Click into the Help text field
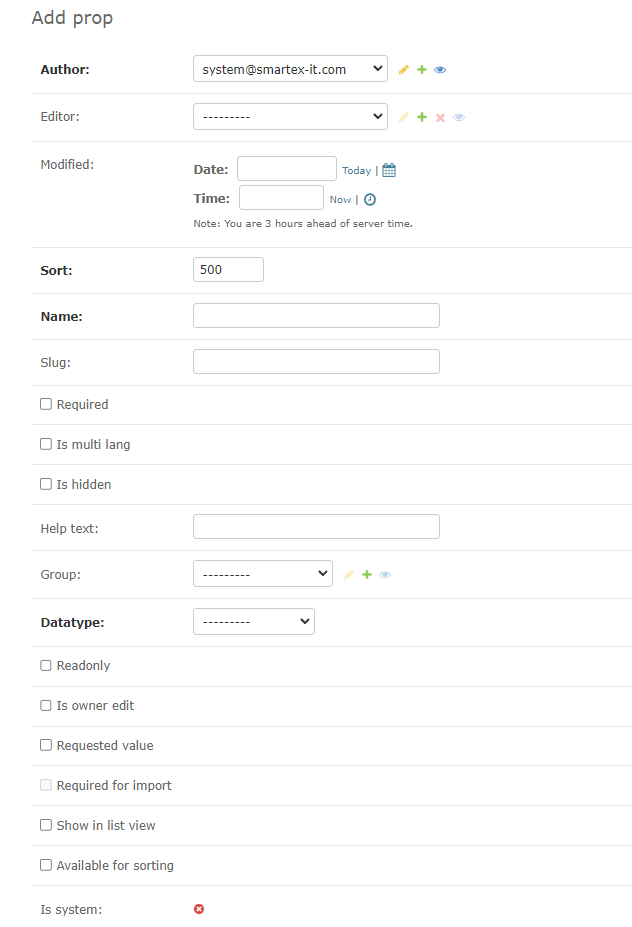 coord(316,527)
